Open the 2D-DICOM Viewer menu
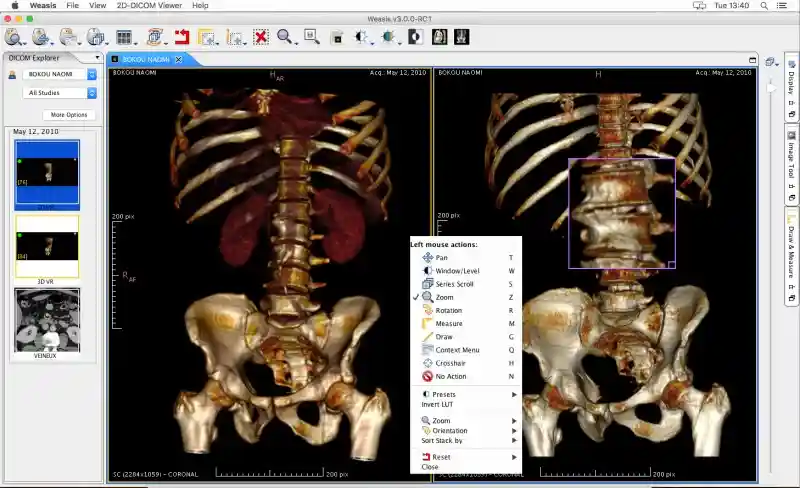The height and width of the screenshot is (488, 800). (151, 5)
